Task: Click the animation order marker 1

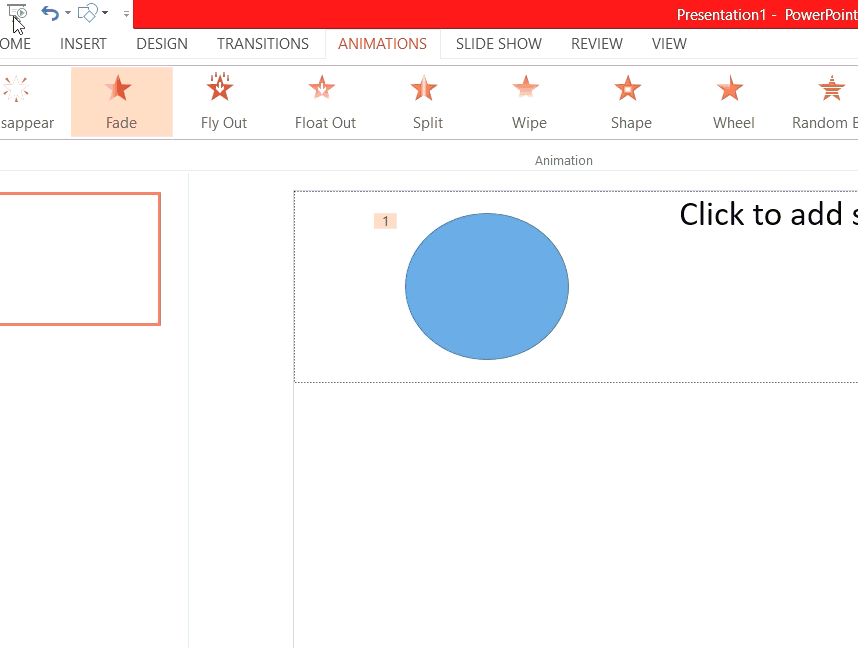Action: (385, 221)
